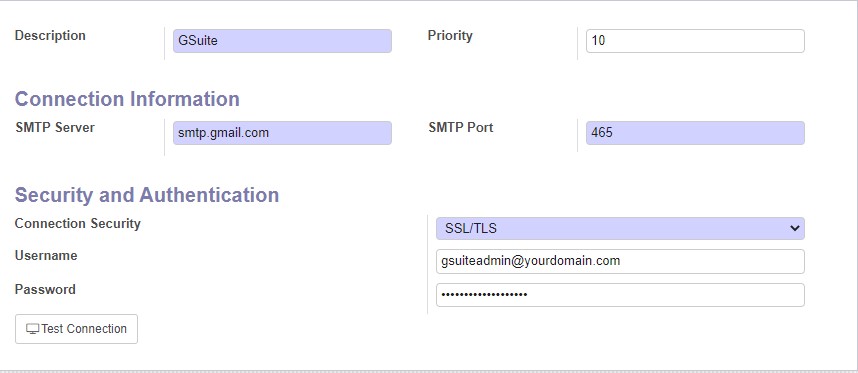Viewport: 858px width, 373px height.
Task: Focus the Description field containing GSuite
Action: tap(282, 41)
